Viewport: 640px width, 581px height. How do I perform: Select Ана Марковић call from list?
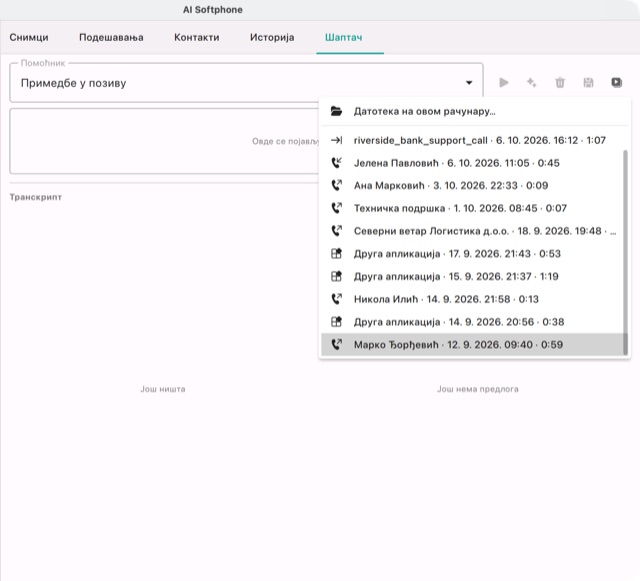point(472,186)
